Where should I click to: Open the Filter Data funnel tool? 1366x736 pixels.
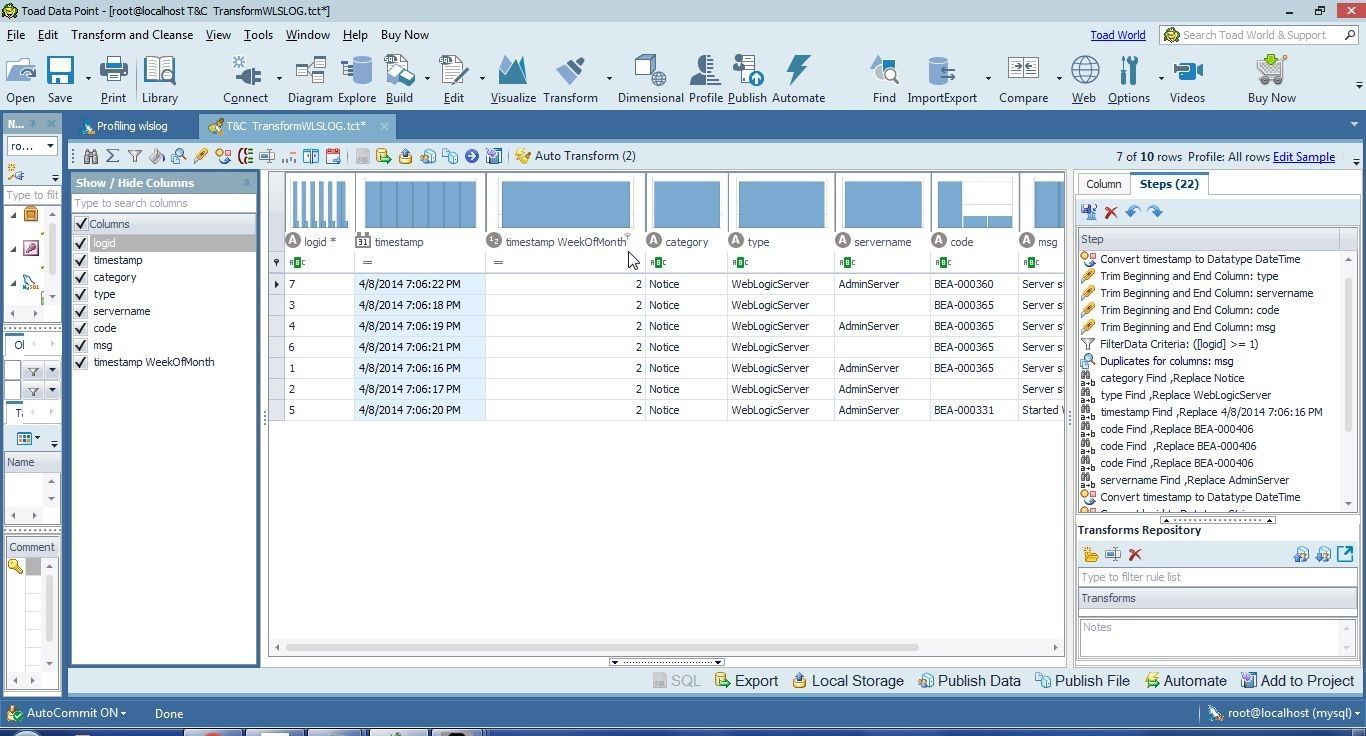click(x=135, y=156)
